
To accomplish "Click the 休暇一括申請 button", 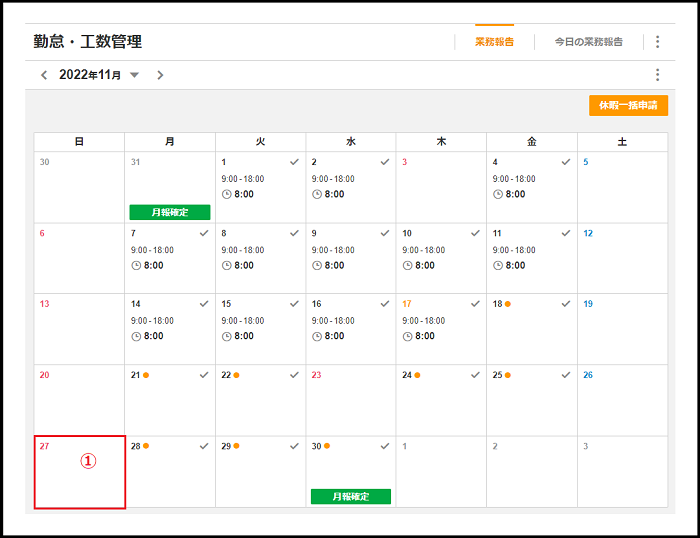I will tap(628, 105).
